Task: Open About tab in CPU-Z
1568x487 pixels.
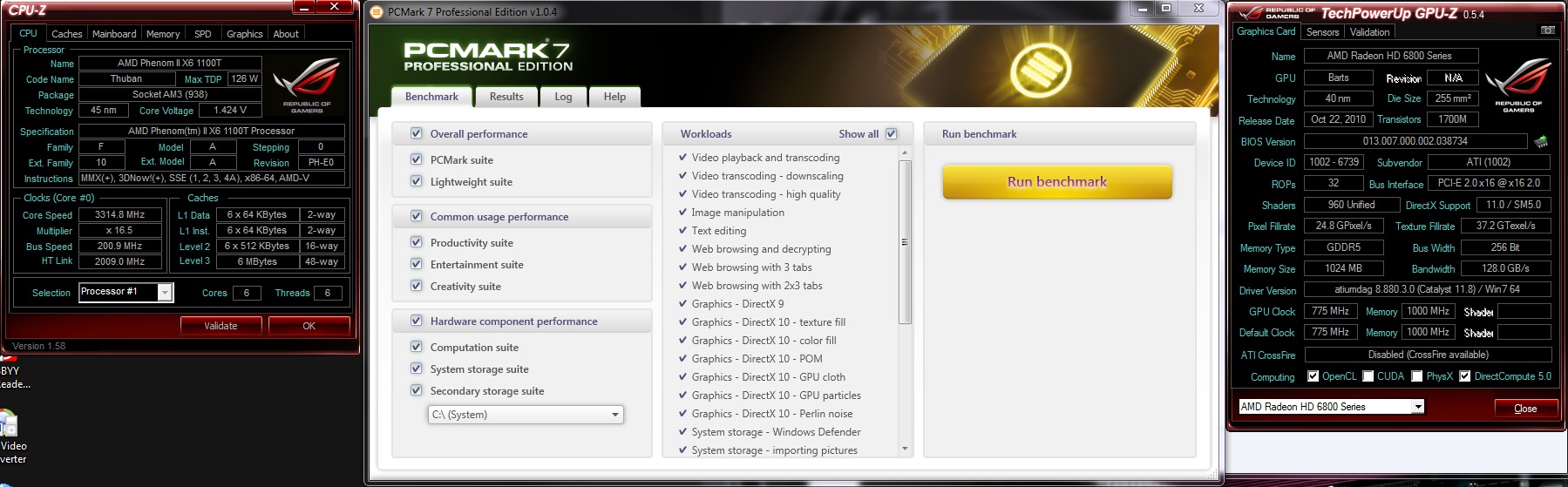Action: (x=286, y=34)
